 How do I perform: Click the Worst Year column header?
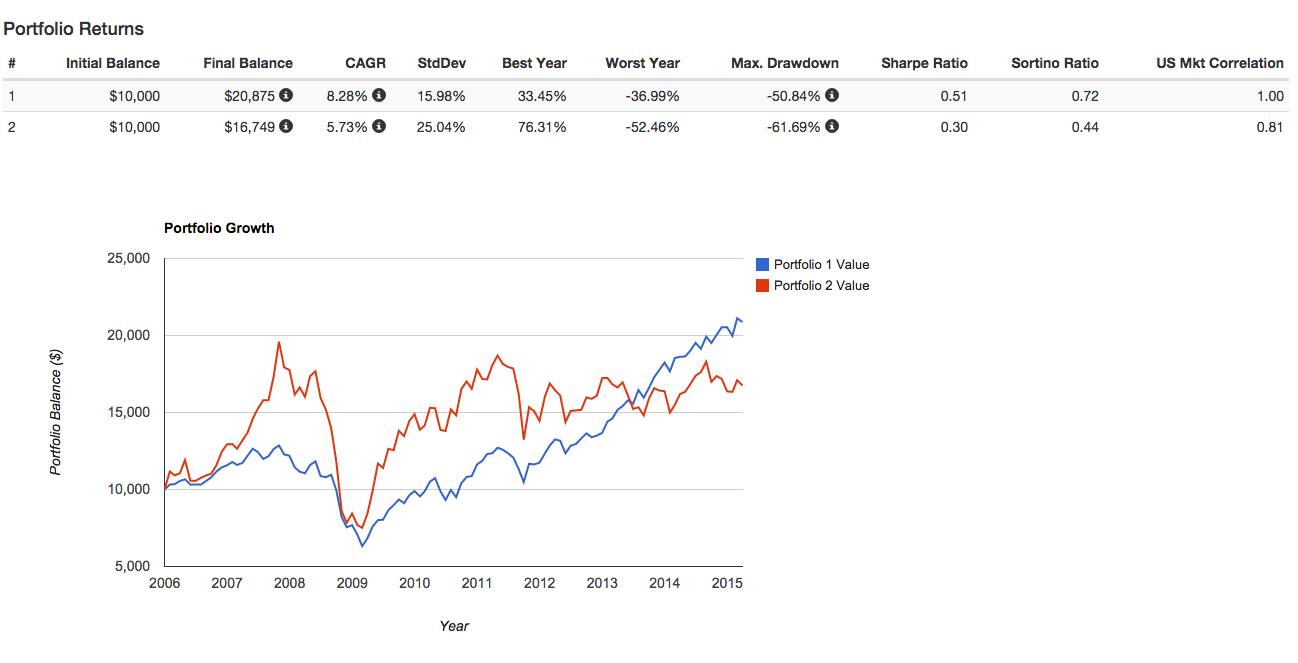(642, 63)
